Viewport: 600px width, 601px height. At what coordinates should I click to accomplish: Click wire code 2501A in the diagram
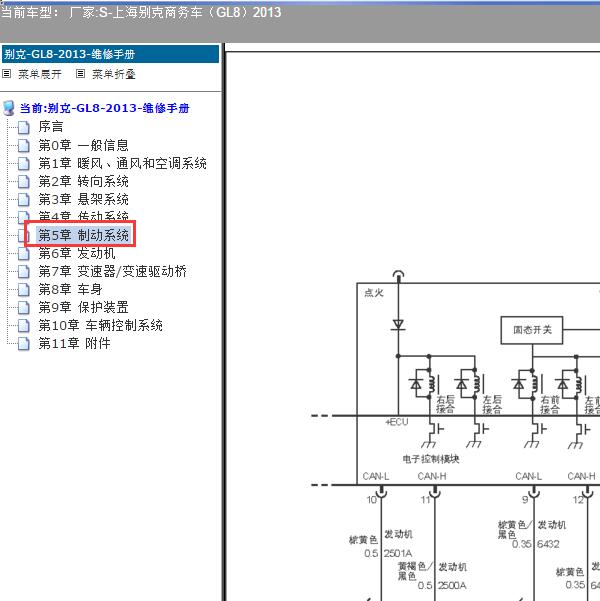pos(398,553)
